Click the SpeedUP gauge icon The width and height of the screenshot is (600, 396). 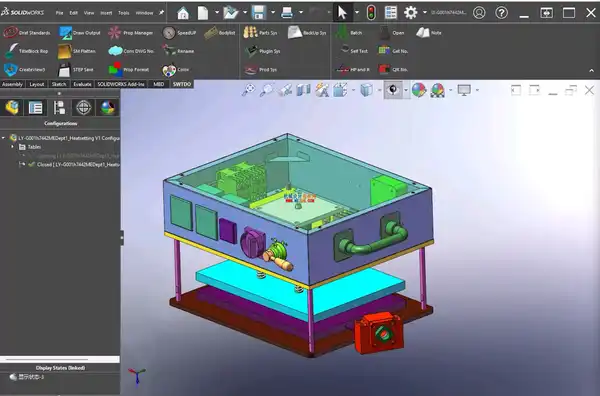click(x=169, y=33)
